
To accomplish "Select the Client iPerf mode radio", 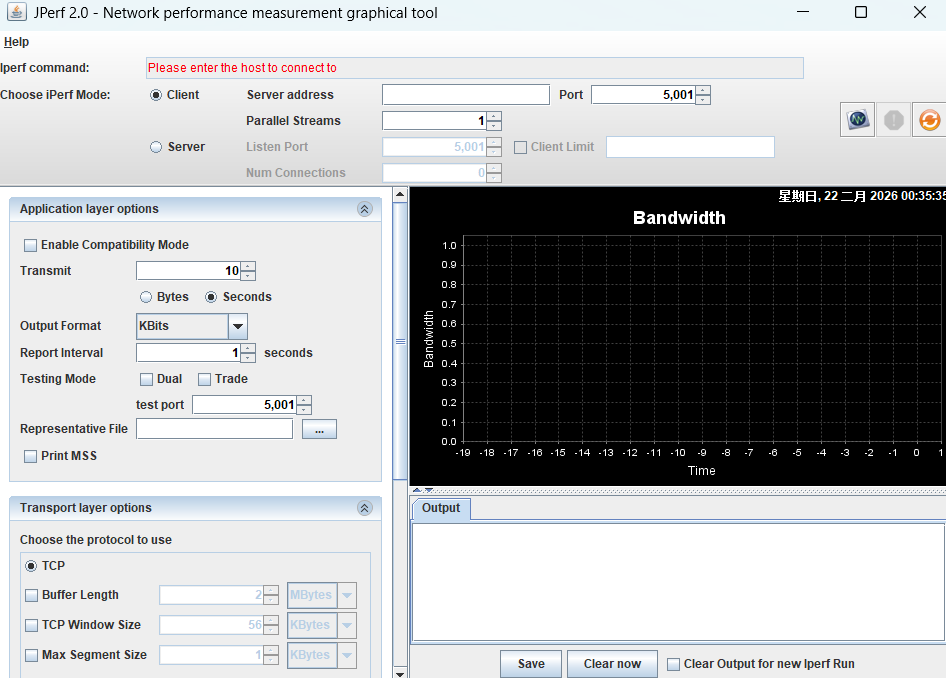I will click(x=156, y=95).
